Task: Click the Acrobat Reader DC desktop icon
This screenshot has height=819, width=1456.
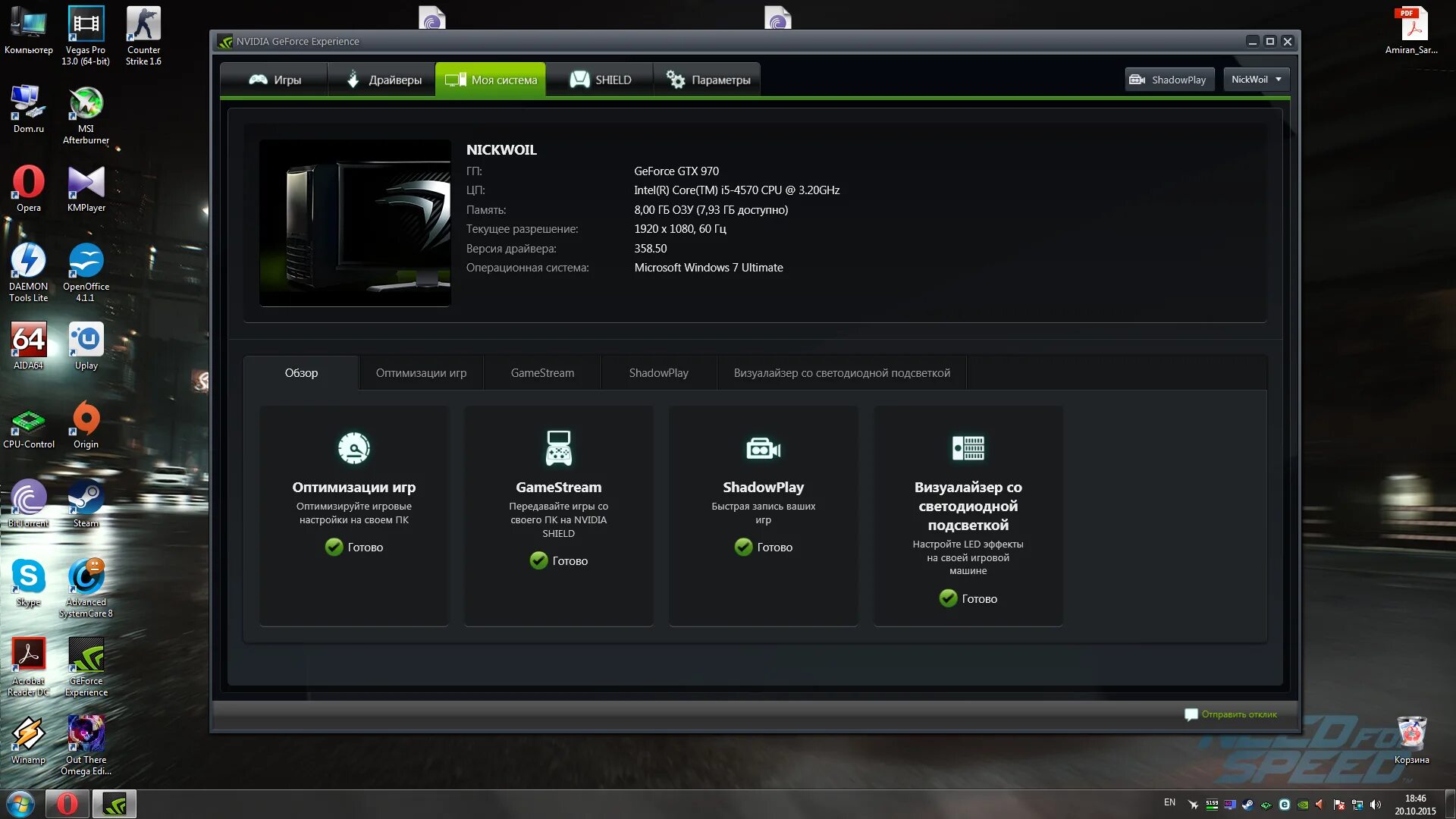Action: tap(29, 667)
